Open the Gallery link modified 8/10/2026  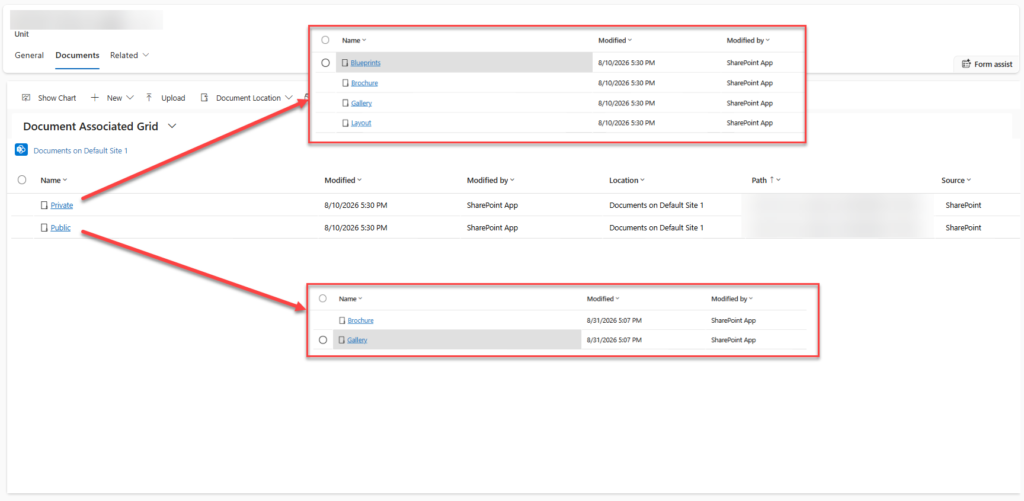point(361,103)
